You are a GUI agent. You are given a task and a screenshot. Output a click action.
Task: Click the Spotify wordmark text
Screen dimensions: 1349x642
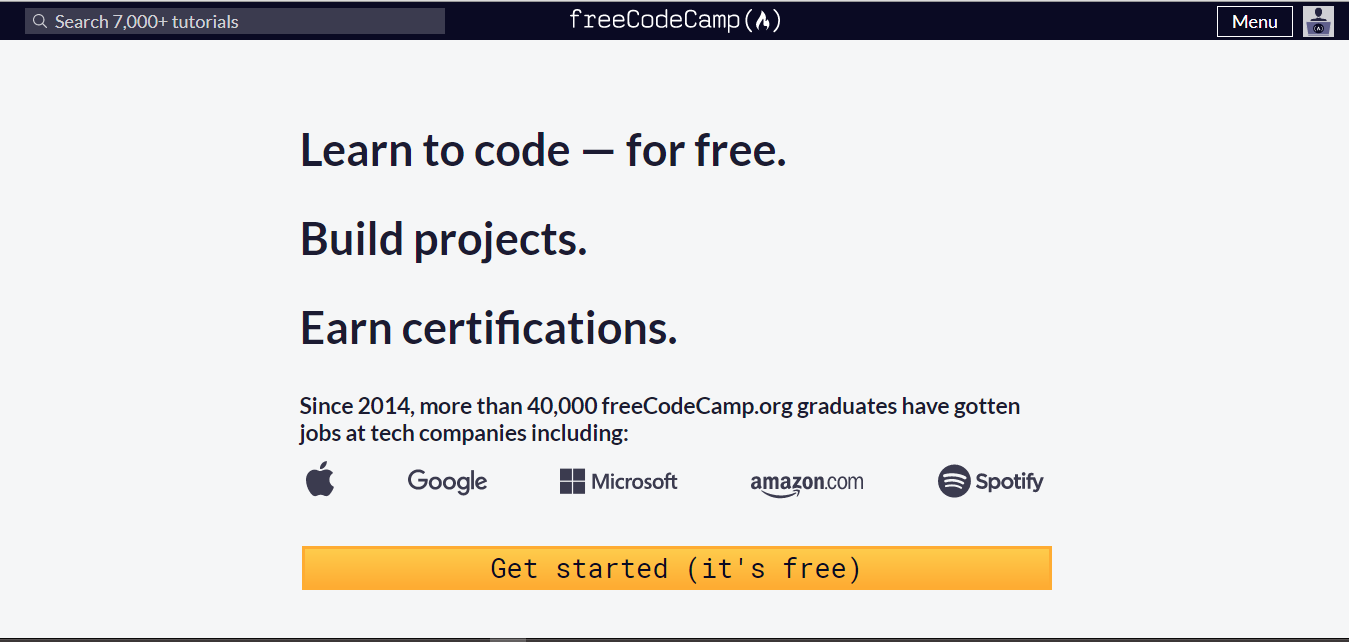click(1010, 481)
